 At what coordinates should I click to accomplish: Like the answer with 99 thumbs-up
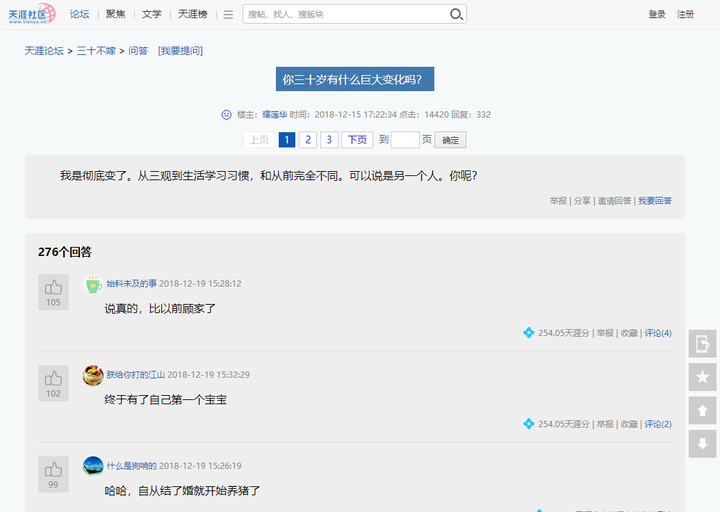tap(53, 474)
